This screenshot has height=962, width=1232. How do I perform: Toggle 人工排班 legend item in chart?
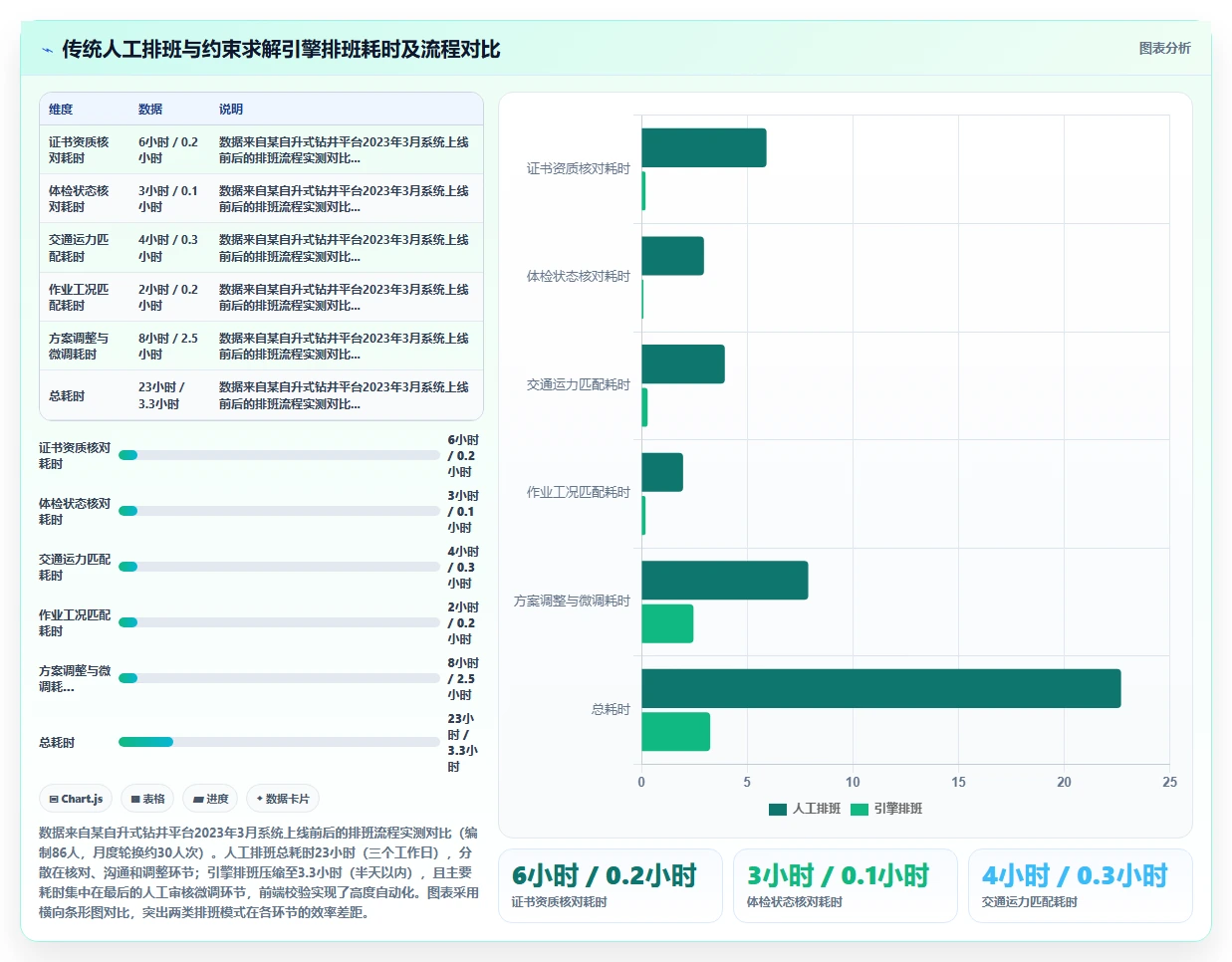click(805, 809)
